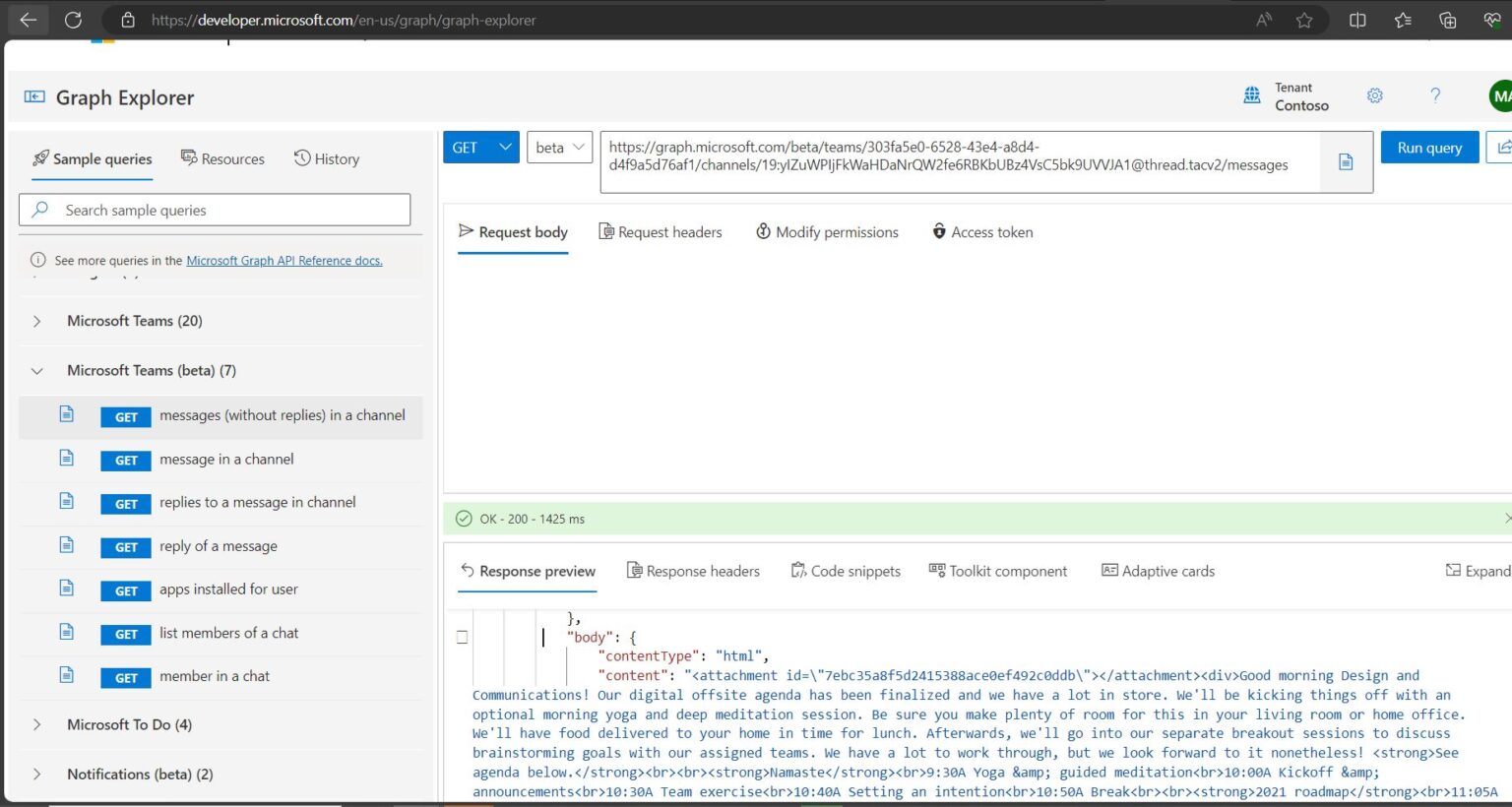The width and height of the screenshot is (1512, 807).
Task: Dismiss the OK 200 status message
Action: click(1507, 519)
